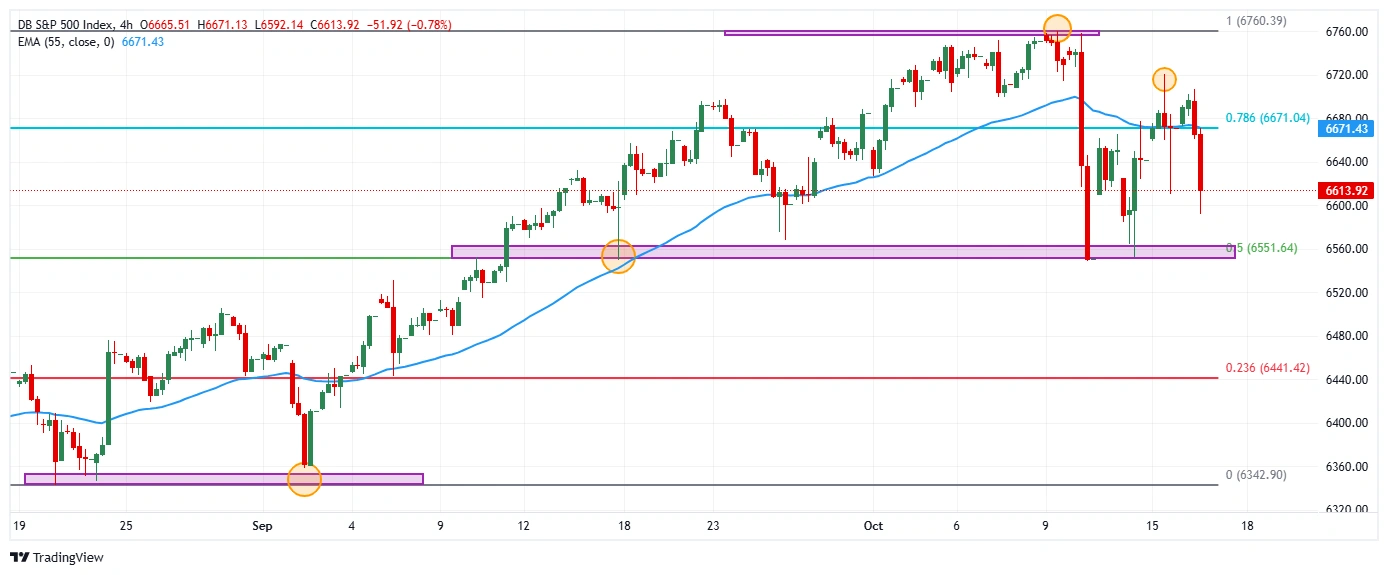Select the purple resistance rectangle at the top
Image resolution: width=1388 pixels, height=575 pixels.
[910, 33]
